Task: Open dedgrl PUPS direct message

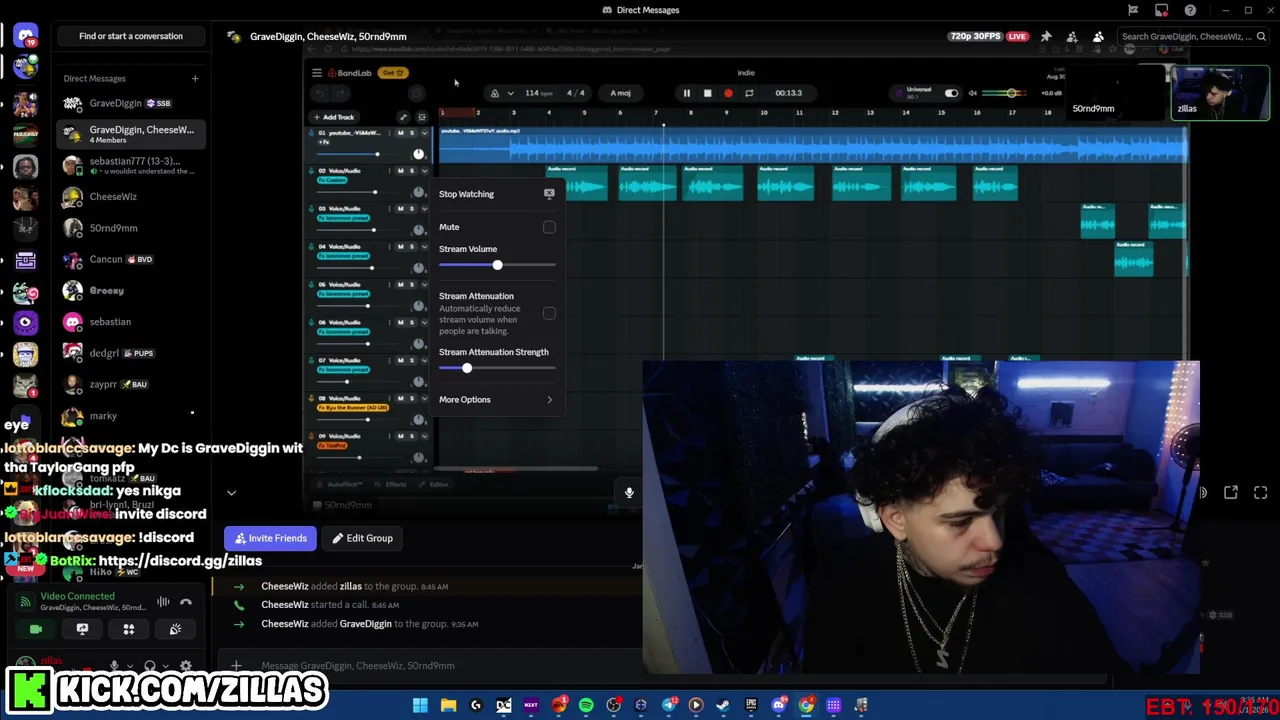Action: [x=130, y=353]
